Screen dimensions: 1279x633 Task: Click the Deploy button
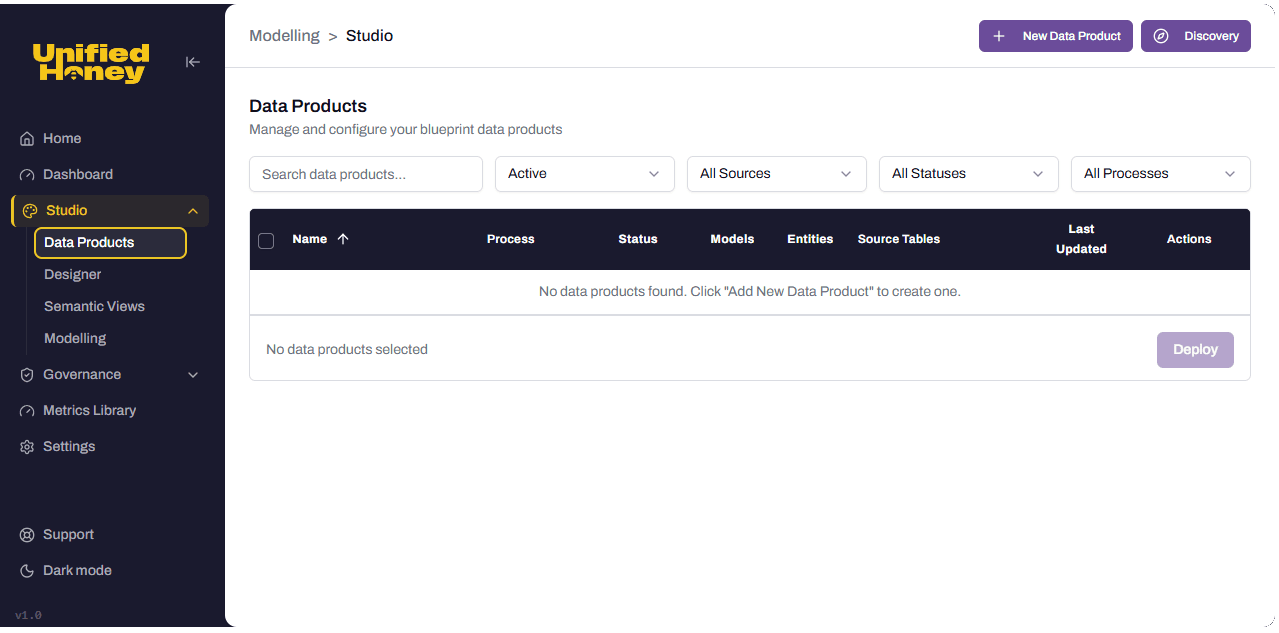1195,350
